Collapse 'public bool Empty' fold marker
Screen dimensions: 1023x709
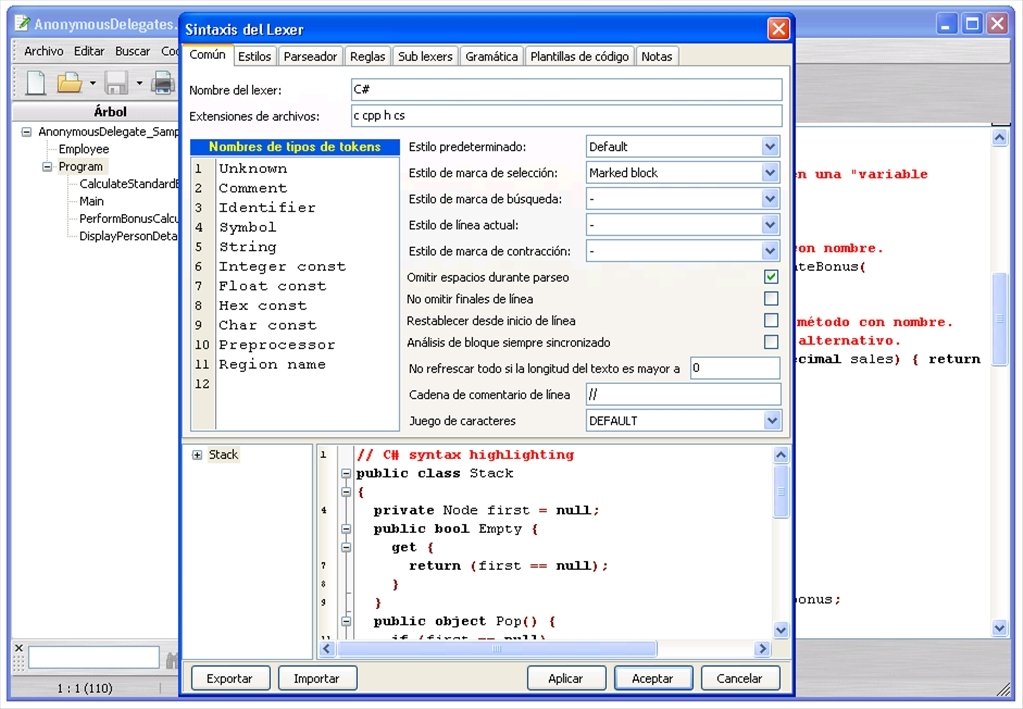tap(346, 529)
